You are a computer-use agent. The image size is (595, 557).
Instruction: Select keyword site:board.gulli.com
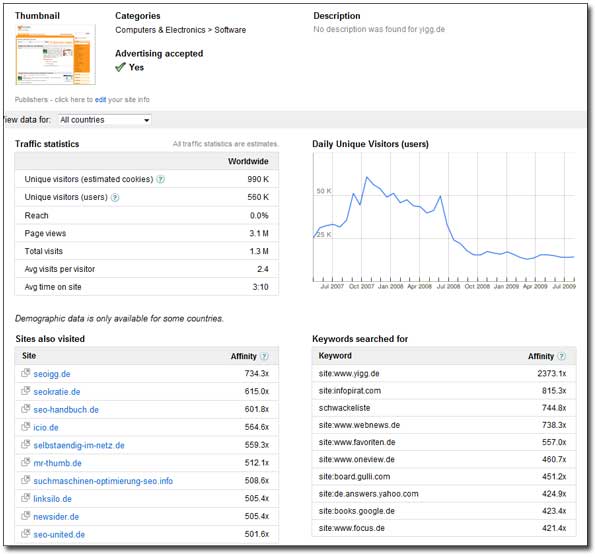(354, 477)
